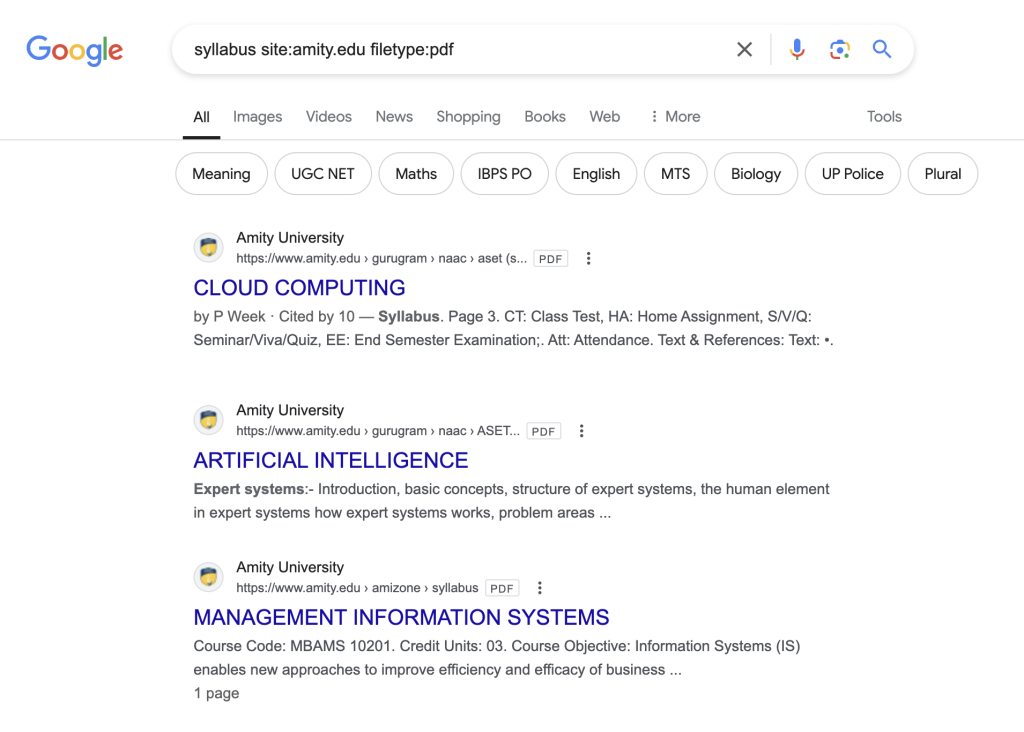Click PDF badge on Artificial Intelligence result
Viewport: 1024px width, 732px height.
(543, 431)
